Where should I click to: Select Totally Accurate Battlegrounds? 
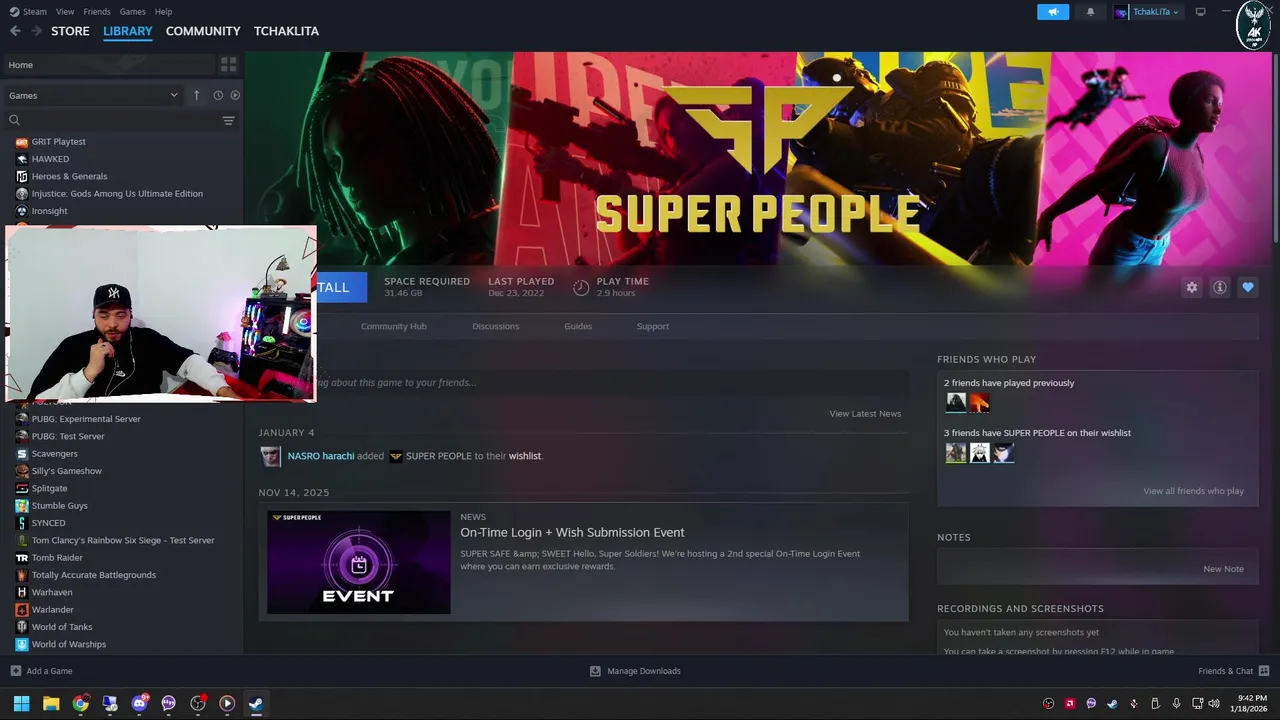point(93,575)
